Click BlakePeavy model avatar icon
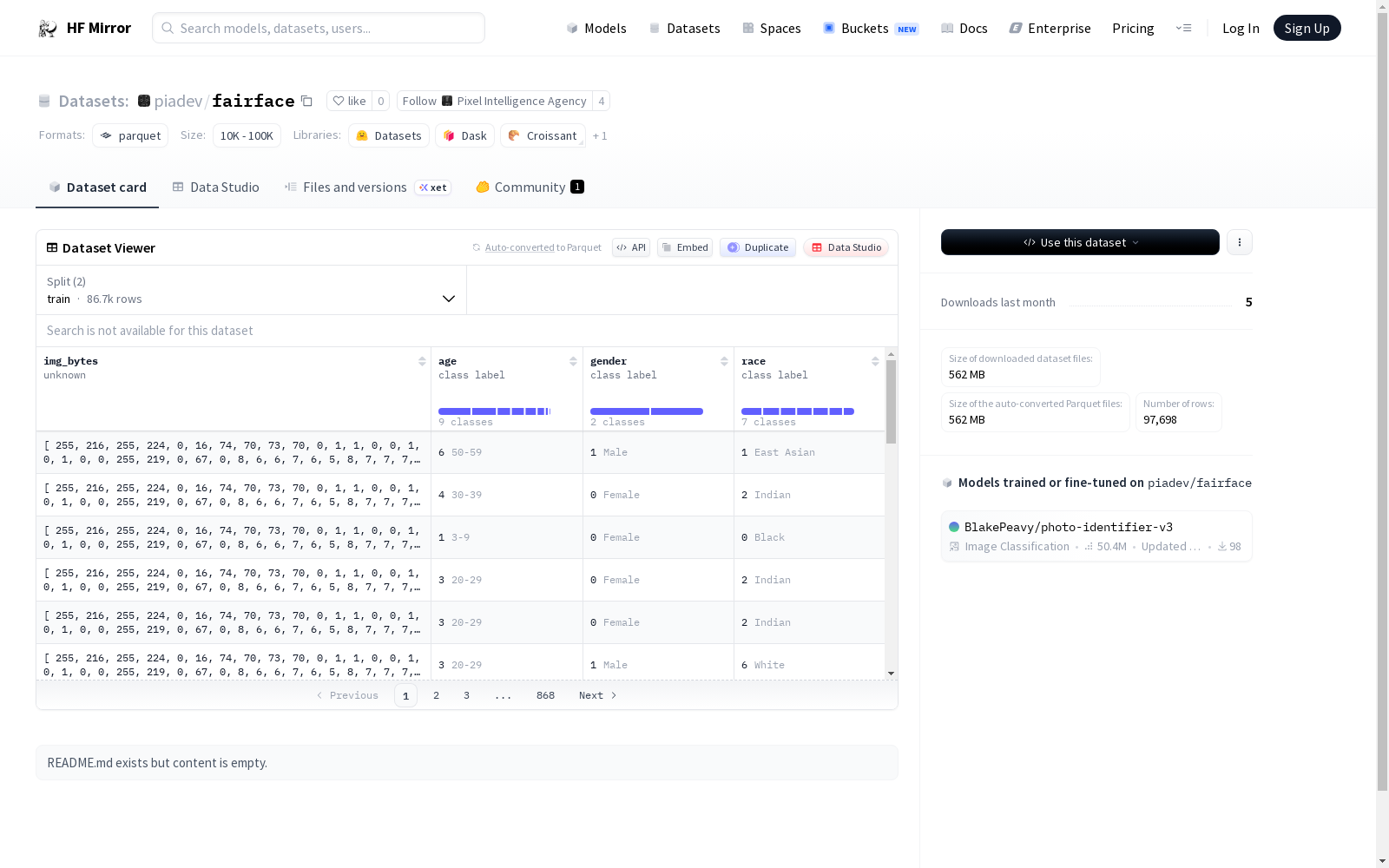 click(x=954, y=527)
